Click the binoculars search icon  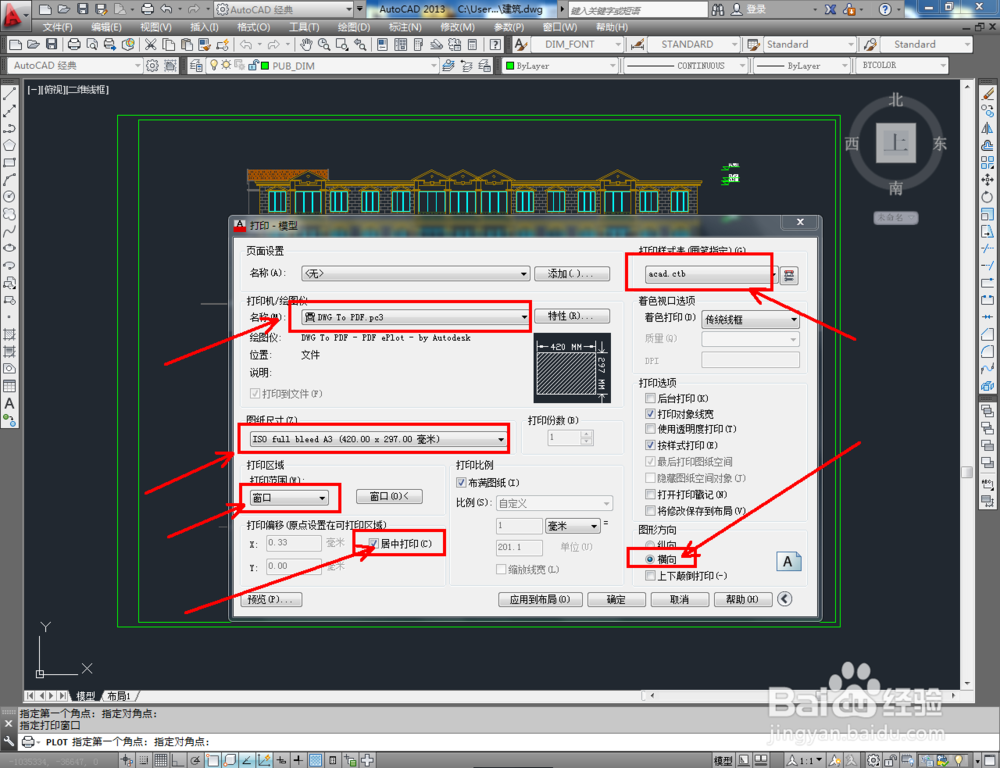718,9
